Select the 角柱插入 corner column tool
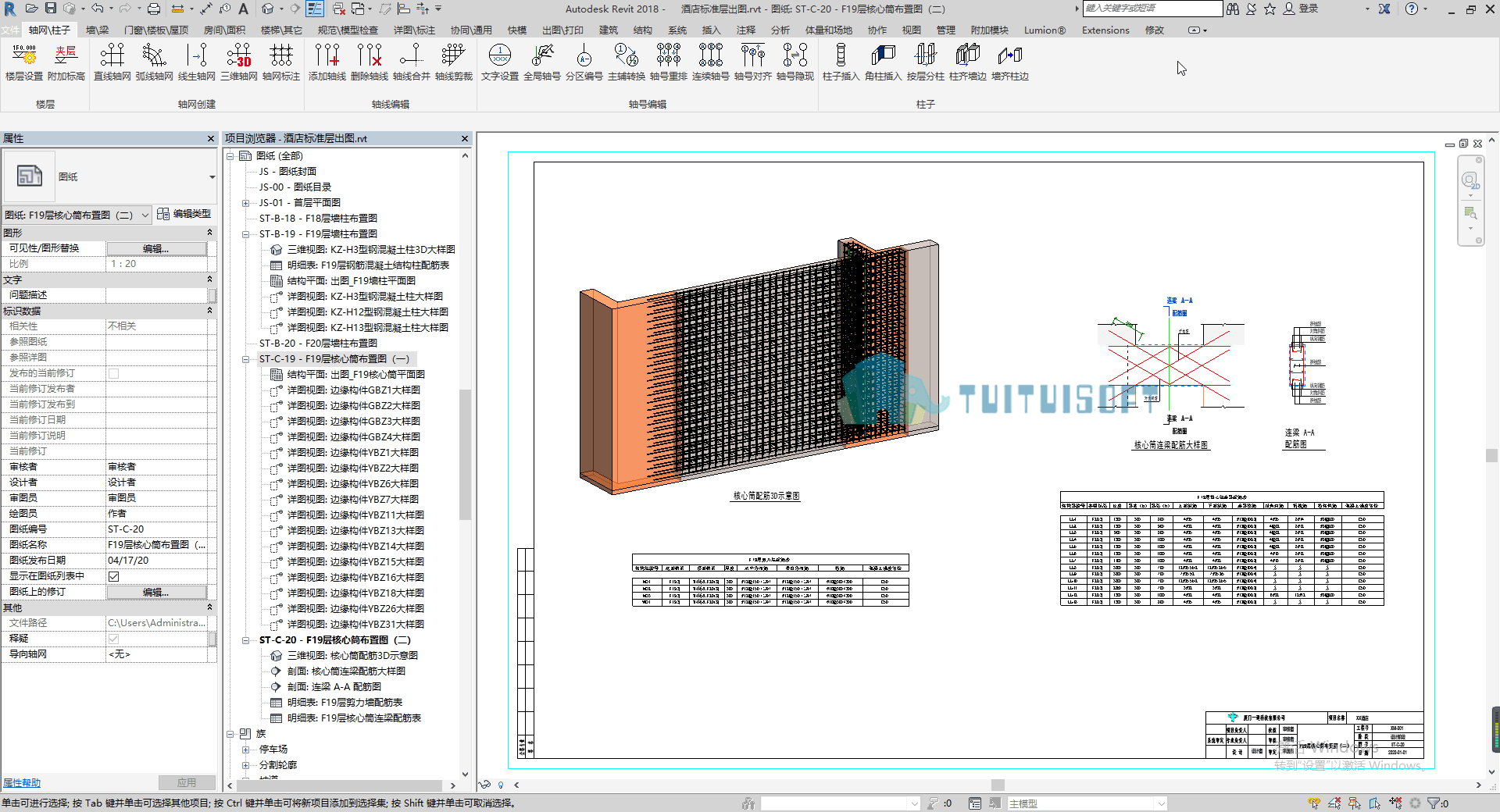This screenshot has width=1500, height=812. [883, 62]
